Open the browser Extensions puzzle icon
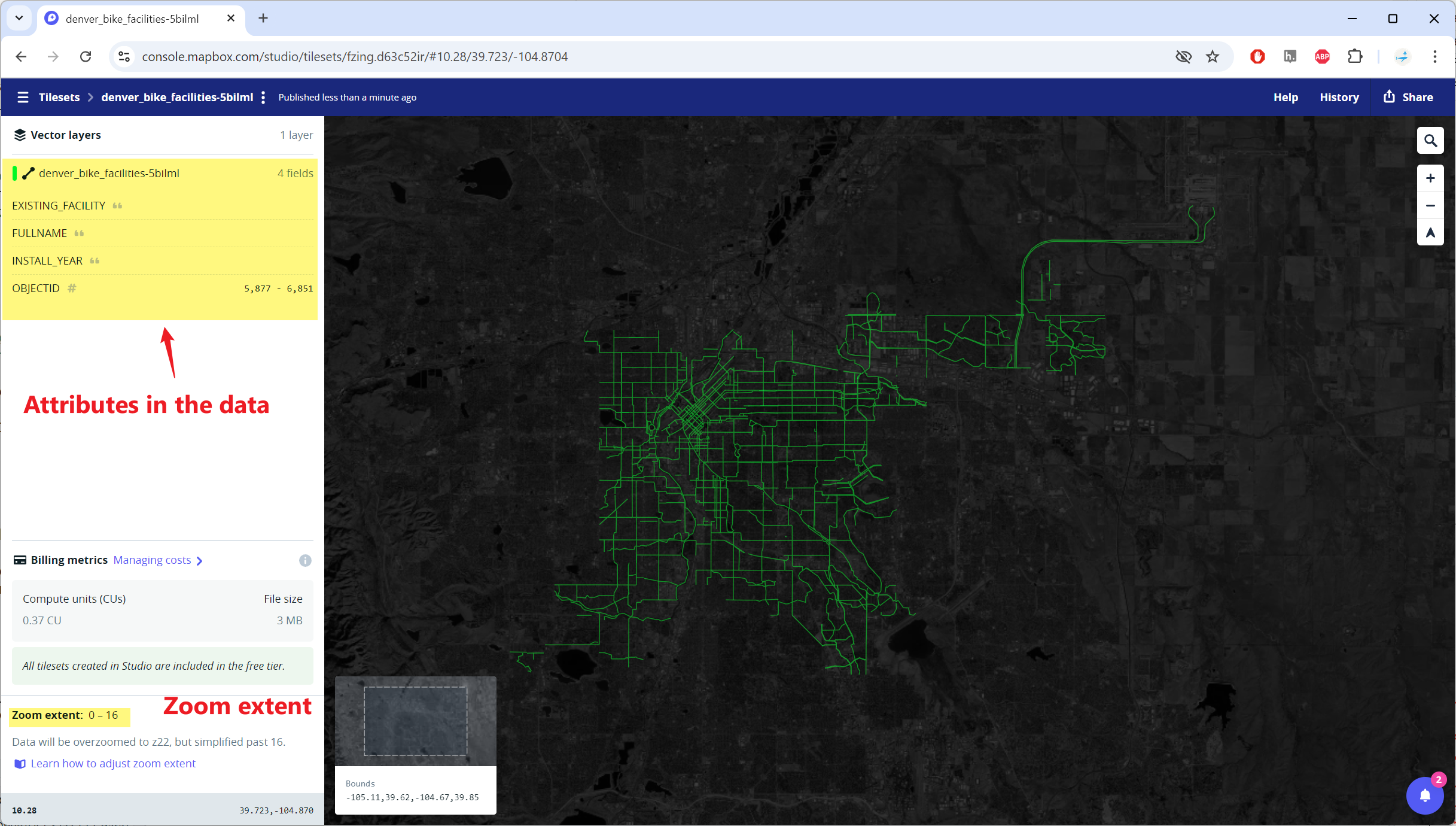The width and height of the screenshot is (1456, 826). coord(1355,56)
